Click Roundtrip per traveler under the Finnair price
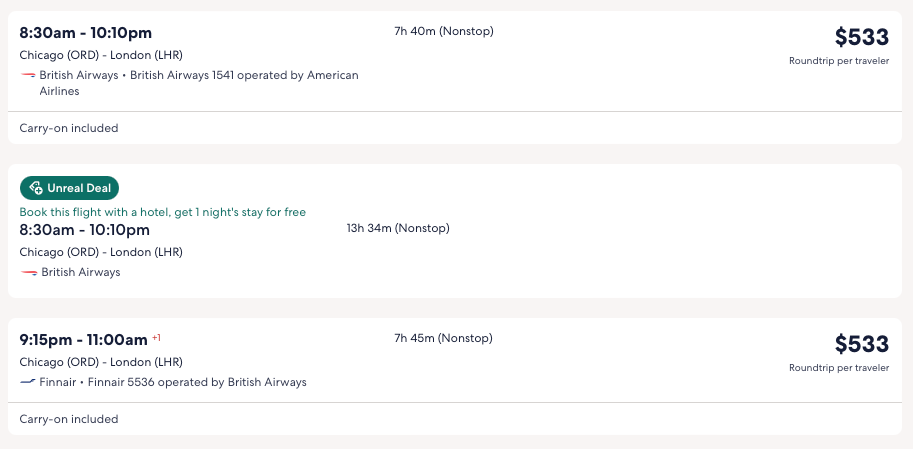The image size is (913, 449). point(838,368)
